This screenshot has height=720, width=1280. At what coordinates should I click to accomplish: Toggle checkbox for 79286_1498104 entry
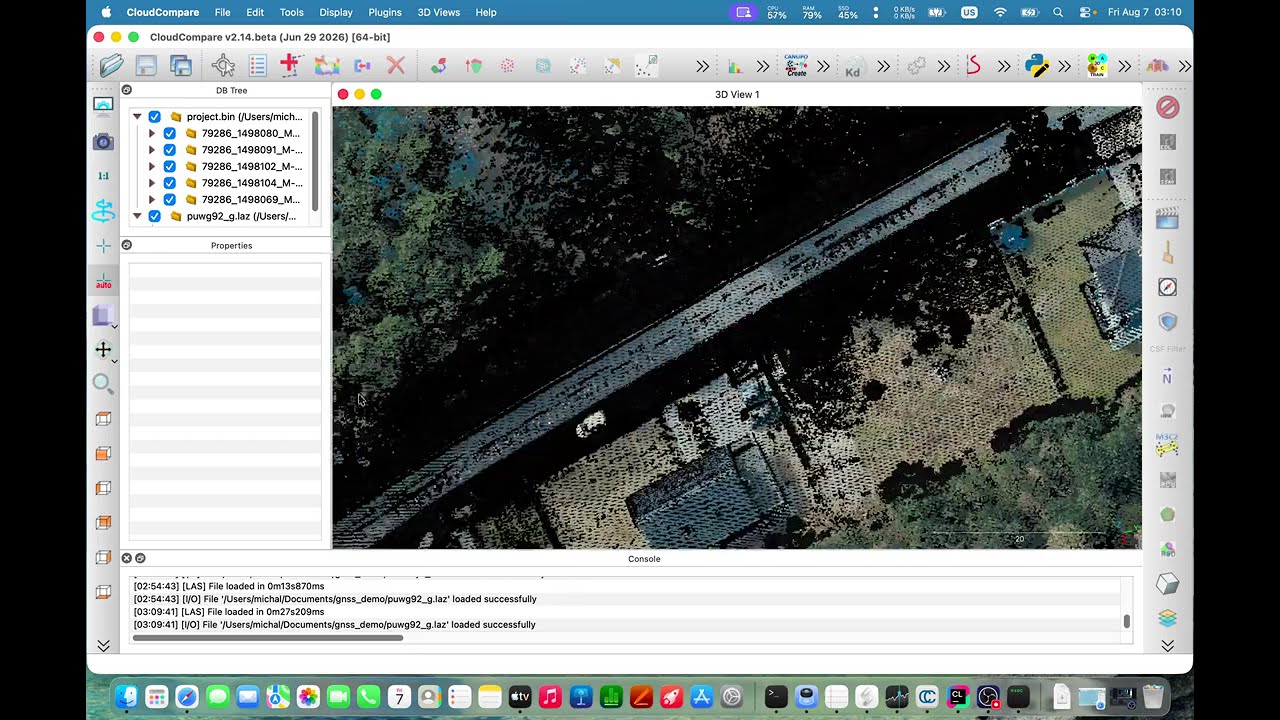click(169, 183)
